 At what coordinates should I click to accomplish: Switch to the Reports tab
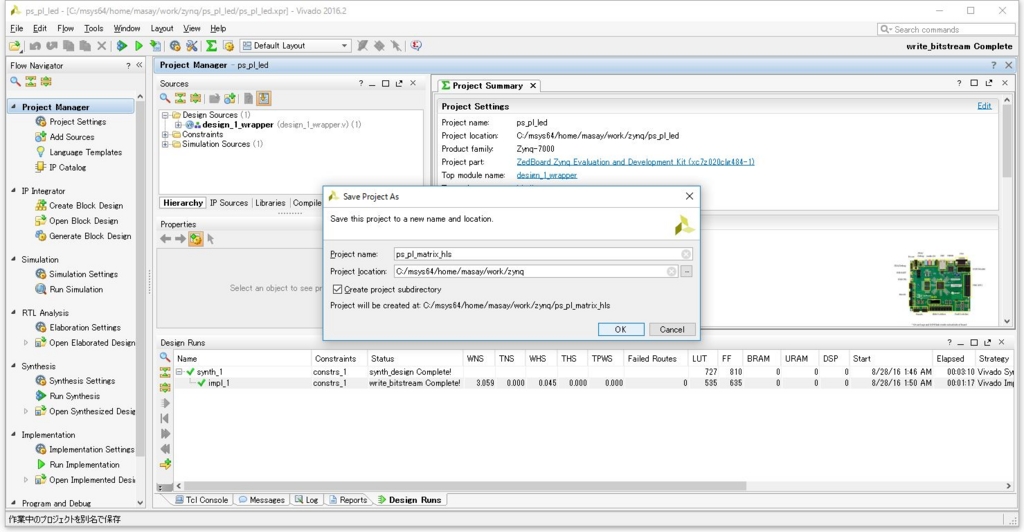click(x=347, y=500)
